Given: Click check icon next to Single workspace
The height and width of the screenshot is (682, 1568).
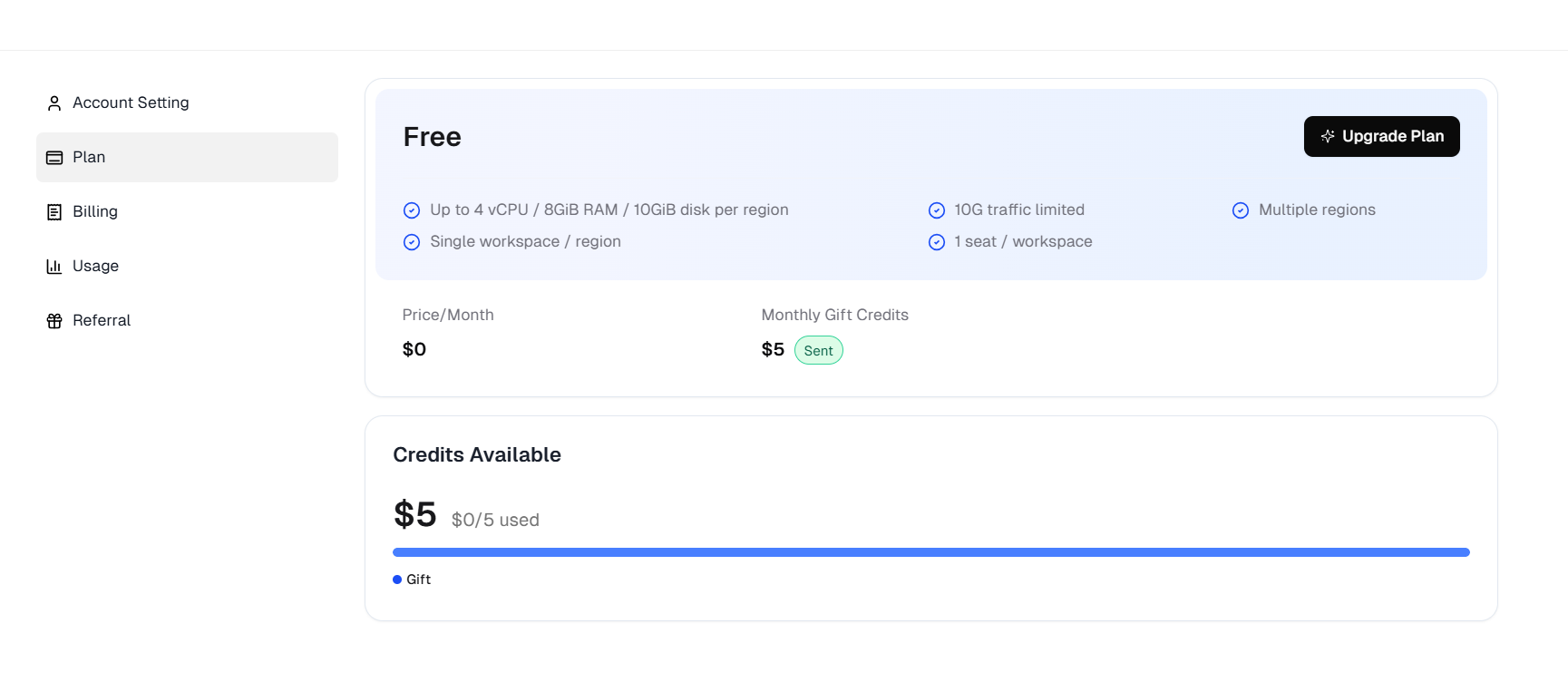Looking at the screenshot, I should click(x=412, y=242).
